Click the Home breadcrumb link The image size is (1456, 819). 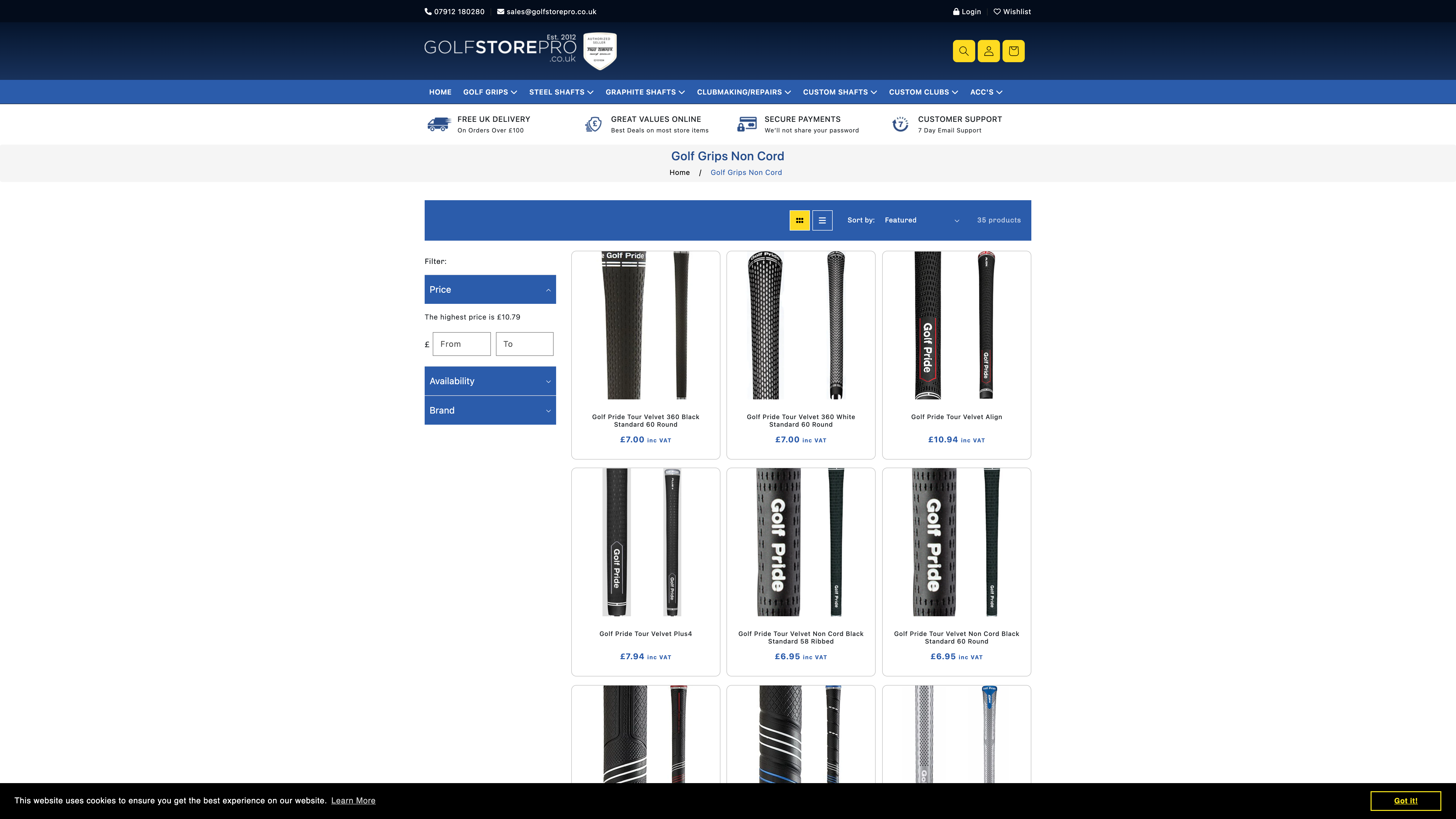[679, 172]
